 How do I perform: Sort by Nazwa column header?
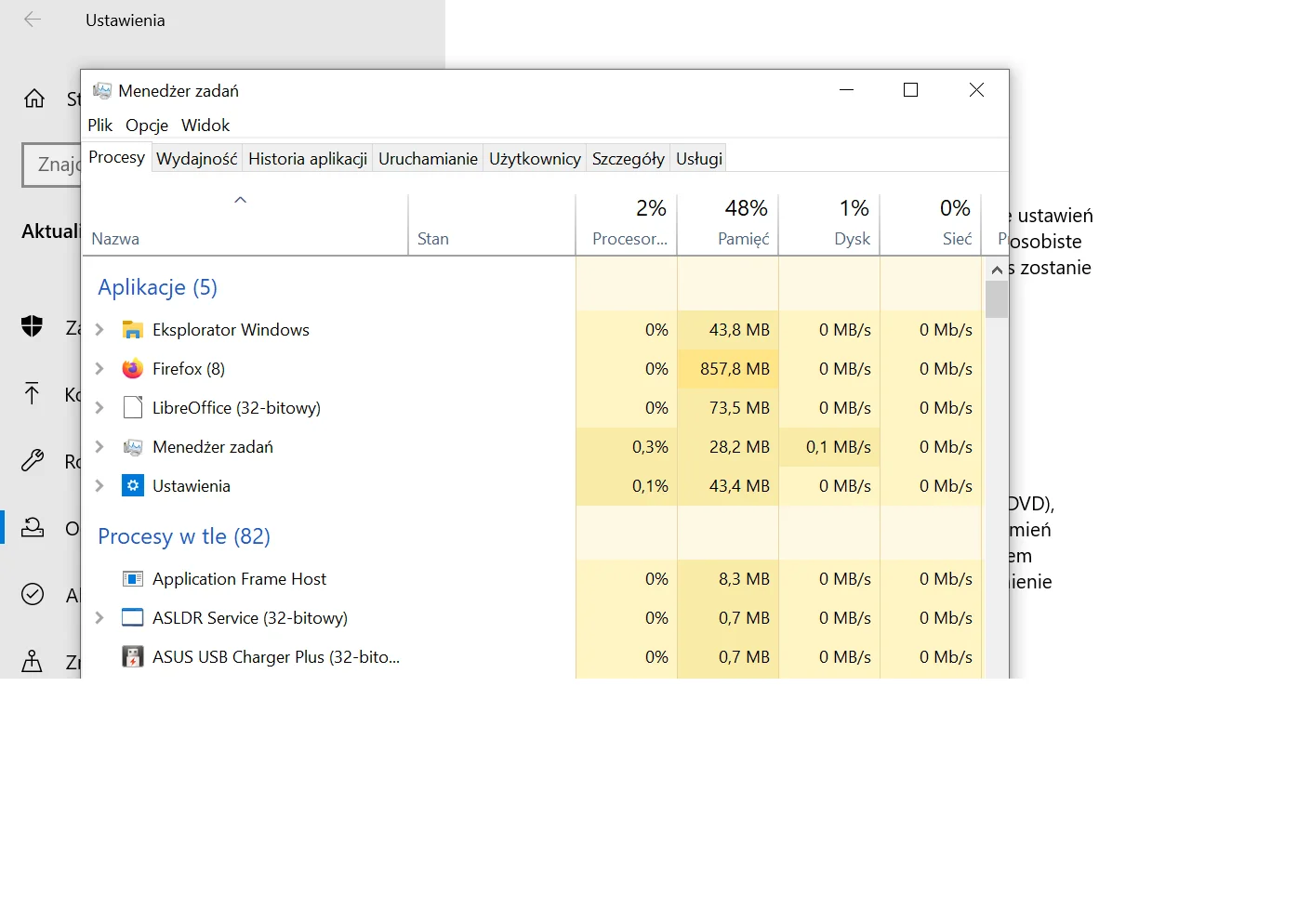point(245,224)
